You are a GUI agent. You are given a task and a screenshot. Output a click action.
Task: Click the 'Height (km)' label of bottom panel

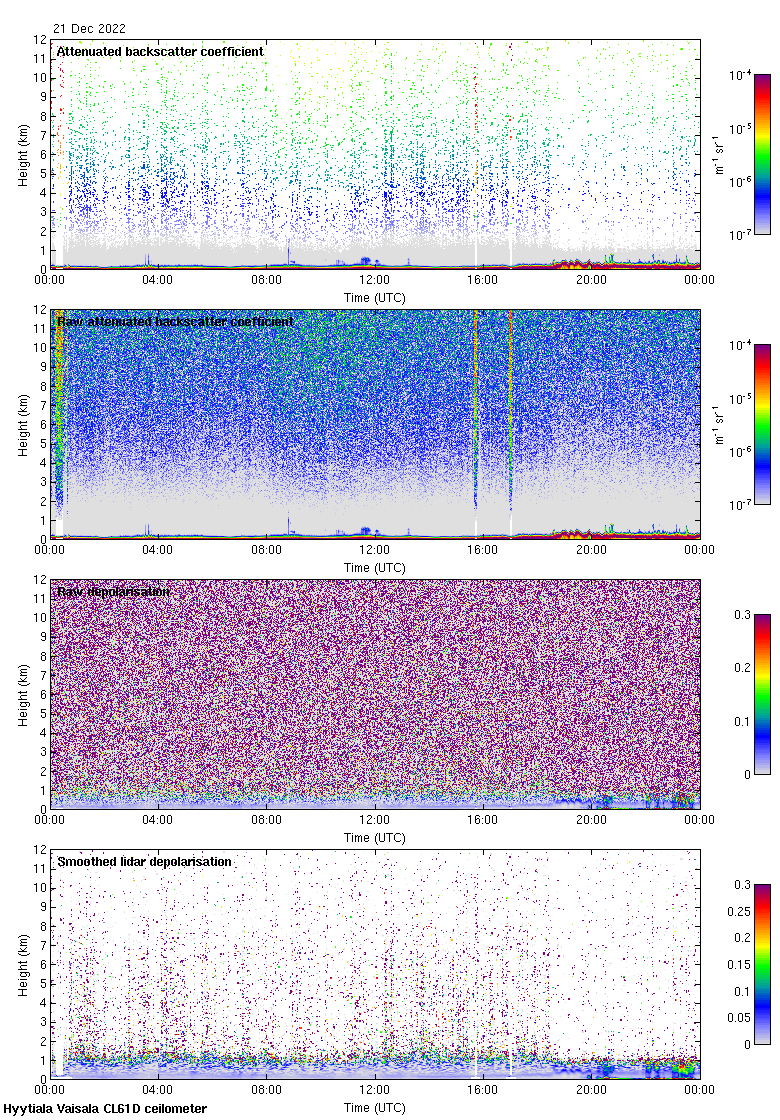click(23, 964)
